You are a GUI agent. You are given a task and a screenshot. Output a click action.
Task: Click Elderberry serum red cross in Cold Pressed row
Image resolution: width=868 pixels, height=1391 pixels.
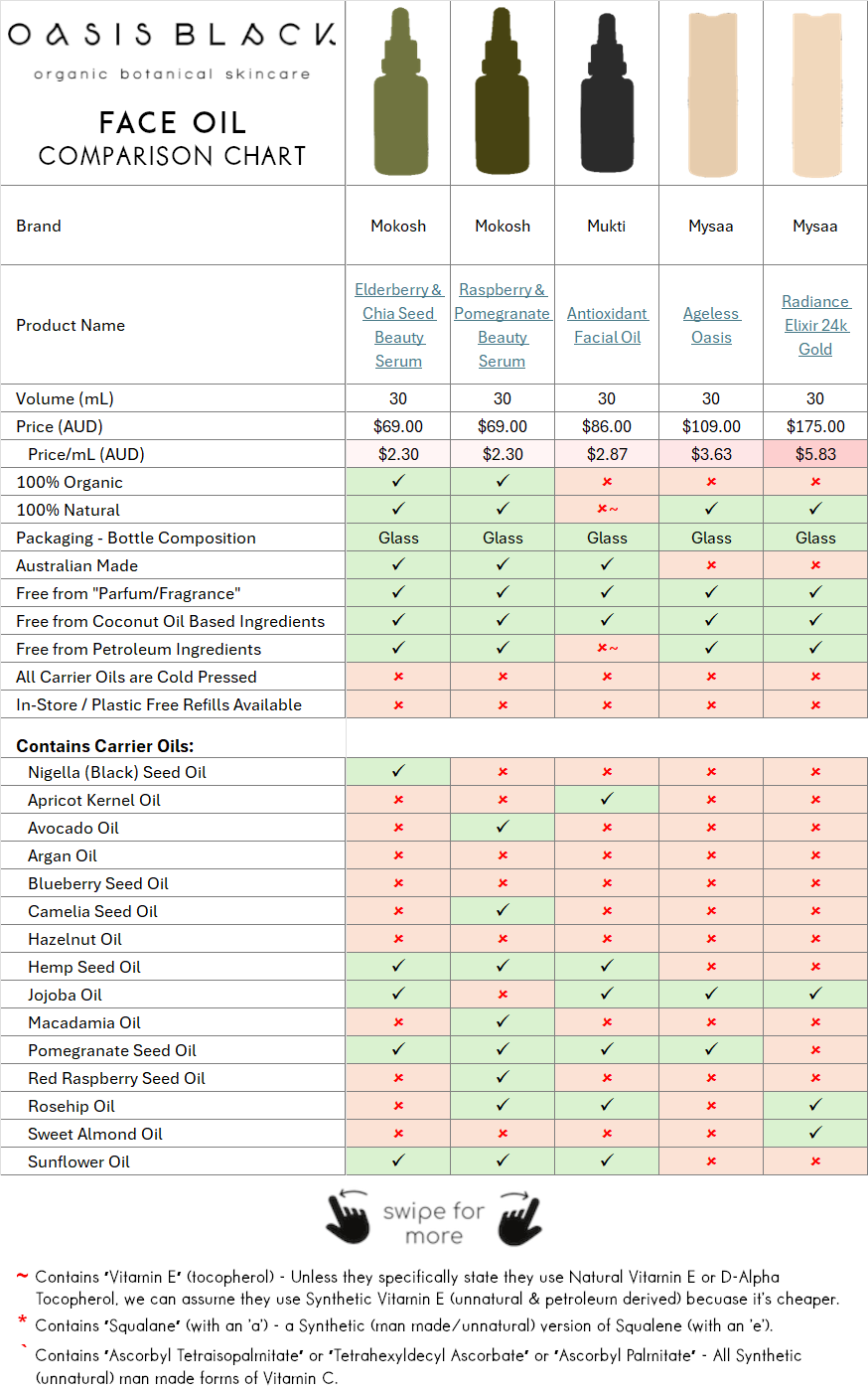(x=398, y=677)
